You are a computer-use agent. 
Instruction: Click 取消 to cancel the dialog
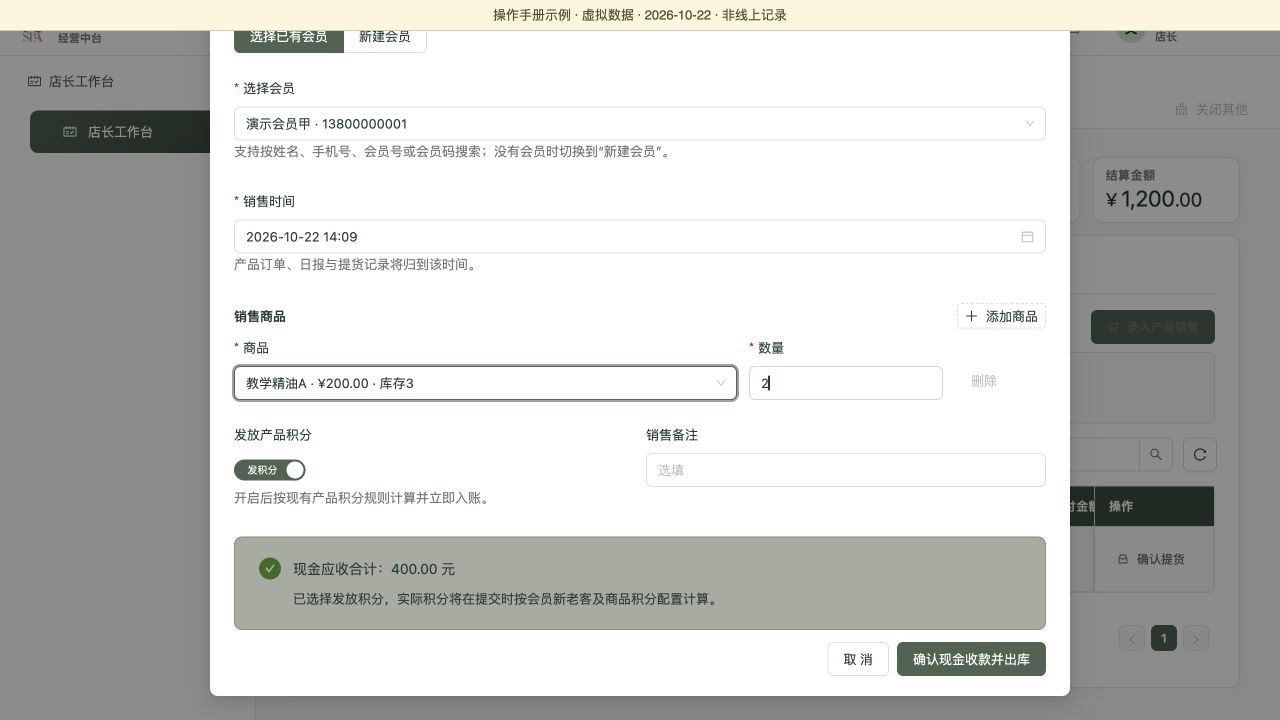pyautogui.click(x=858, y=659)
